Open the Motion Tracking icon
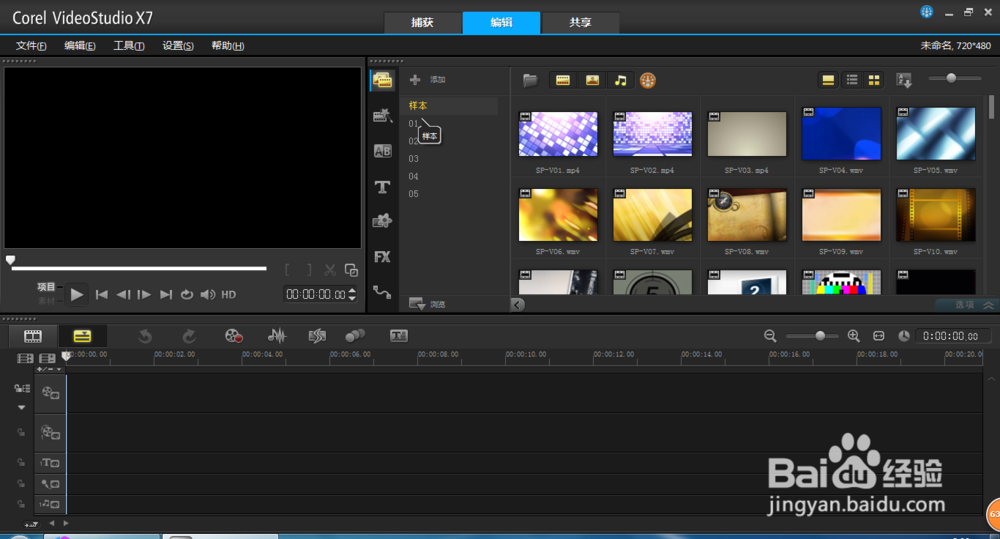This screenshot has width=1000, height=539. 355,336
